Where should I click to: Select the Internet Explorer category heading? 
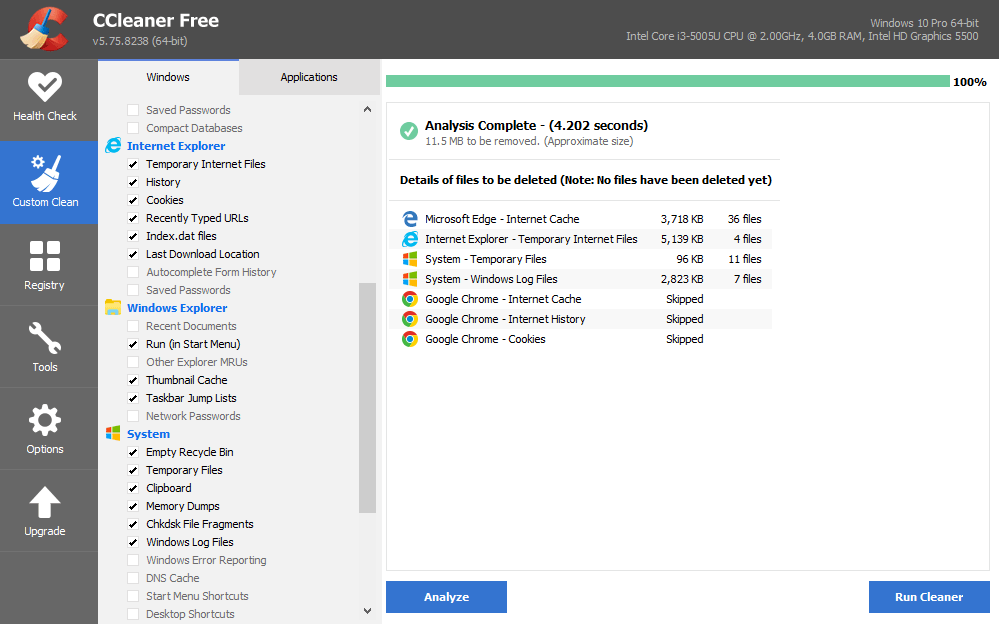(176, 145)
